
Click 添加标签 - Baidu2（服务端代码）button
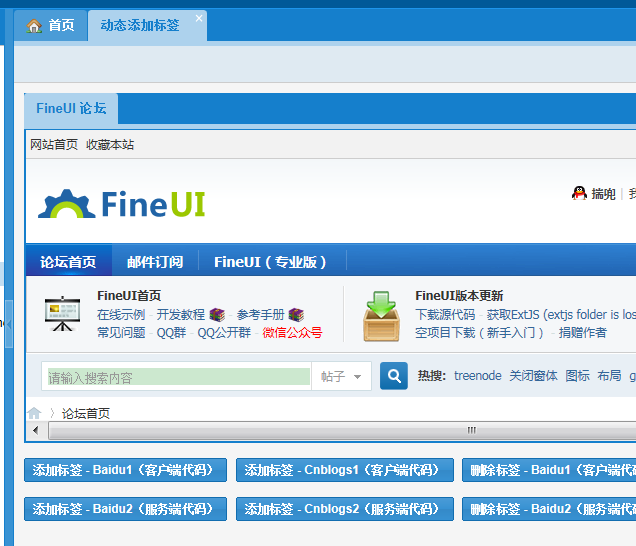[x=125, y=509]
